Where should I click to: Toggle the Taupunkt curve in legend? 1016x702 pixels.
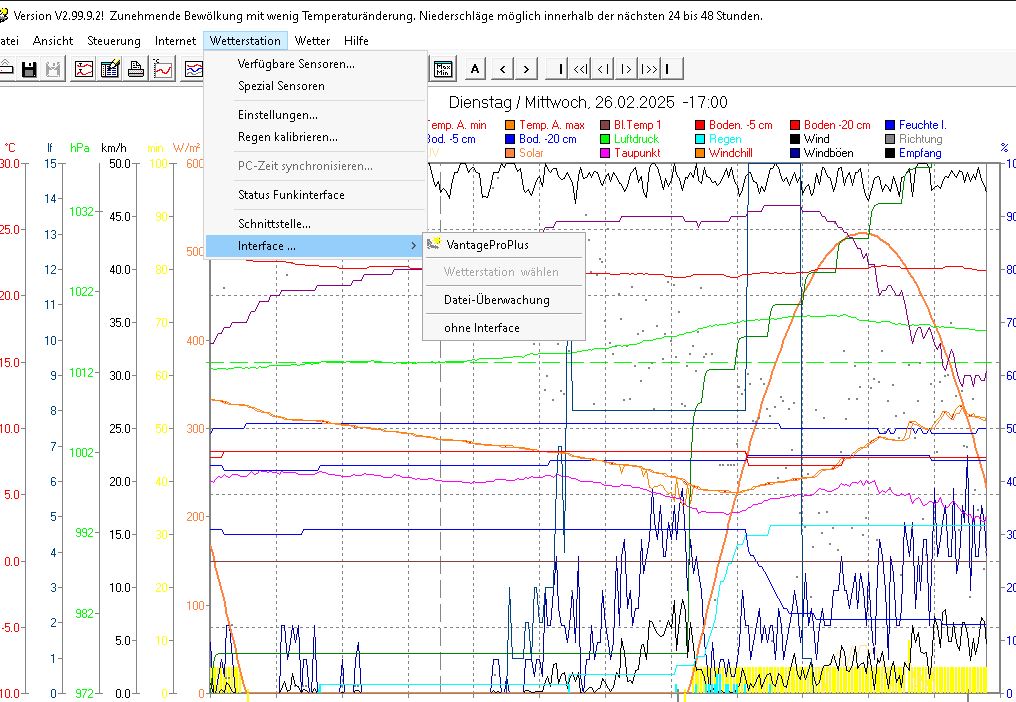tap(636, 153)
